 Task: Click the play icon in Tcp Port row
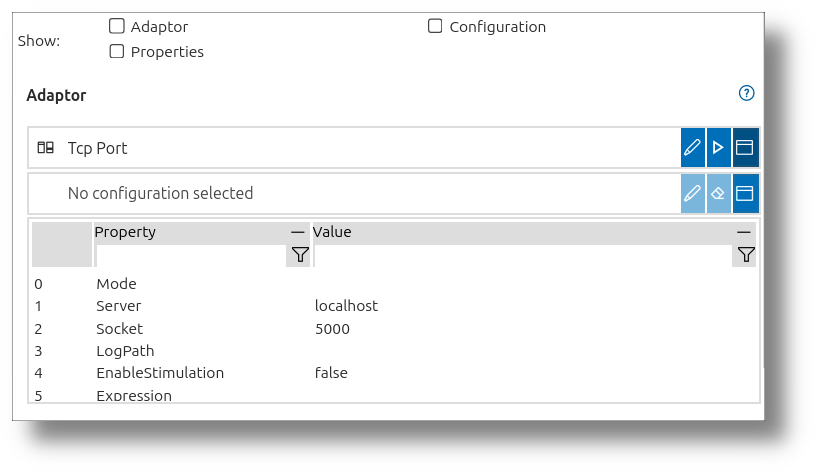click(x=719, y=147)
